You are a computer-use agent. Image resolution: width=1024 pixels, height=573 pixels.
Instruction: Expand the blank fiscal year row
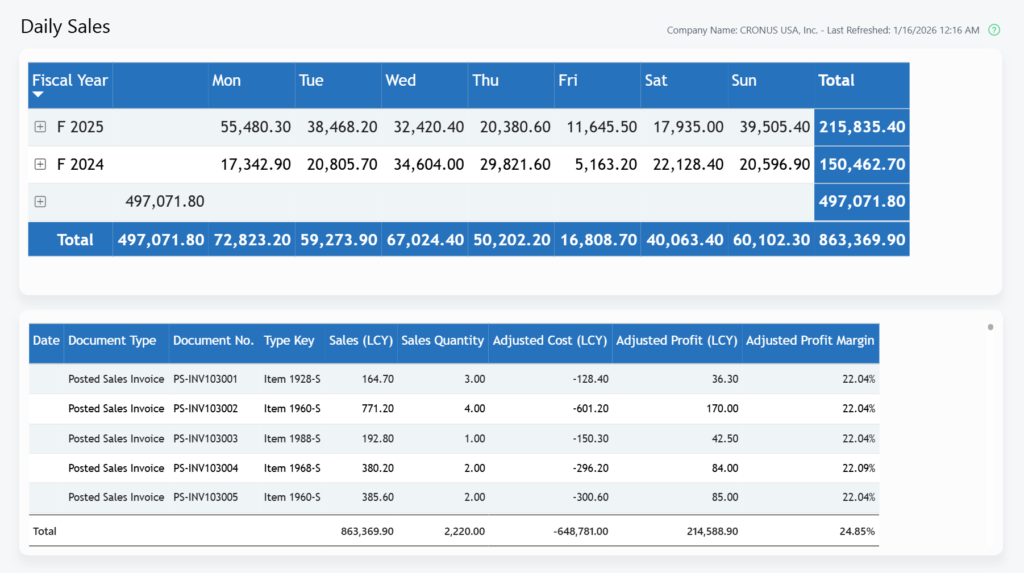pos(40,201)
